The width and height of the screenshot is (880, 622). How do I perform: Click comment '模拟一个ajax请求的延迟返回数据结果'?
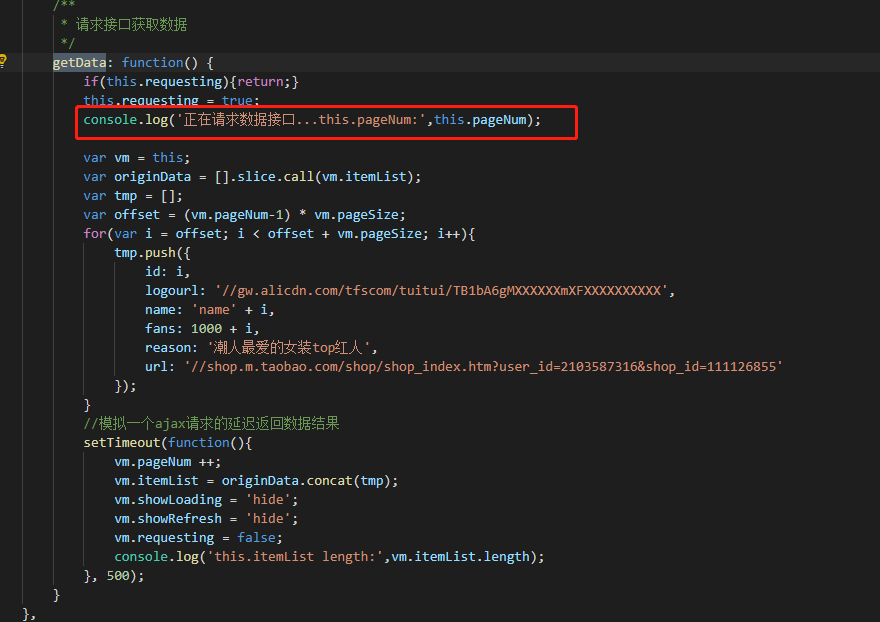click(212, 424)
